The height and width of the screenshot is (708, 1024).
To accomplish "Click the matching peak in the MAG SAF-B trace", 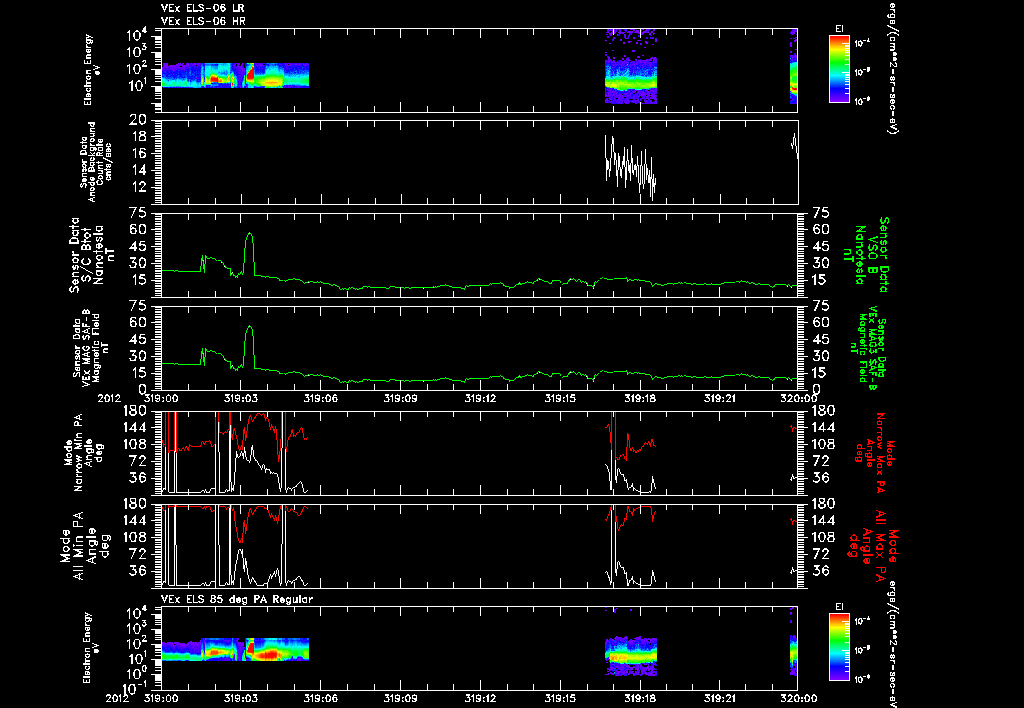I will 249,328.
